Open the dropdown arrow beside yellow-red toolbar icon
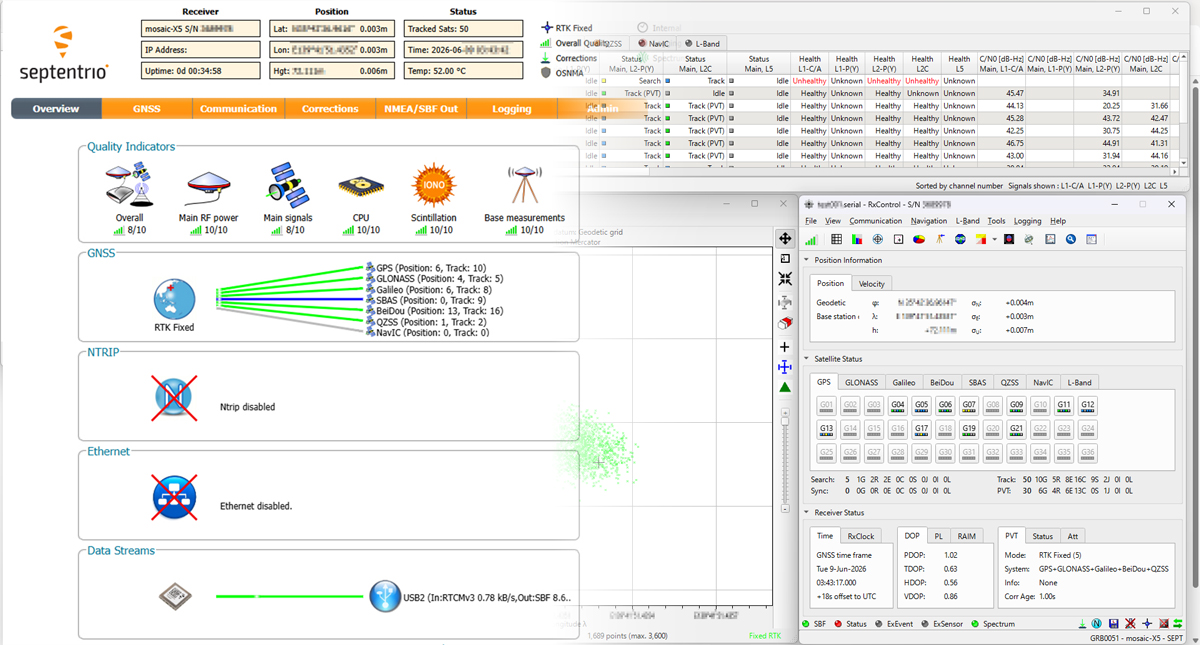Screen dimensions: 1200x645 (x=995, y=240)
